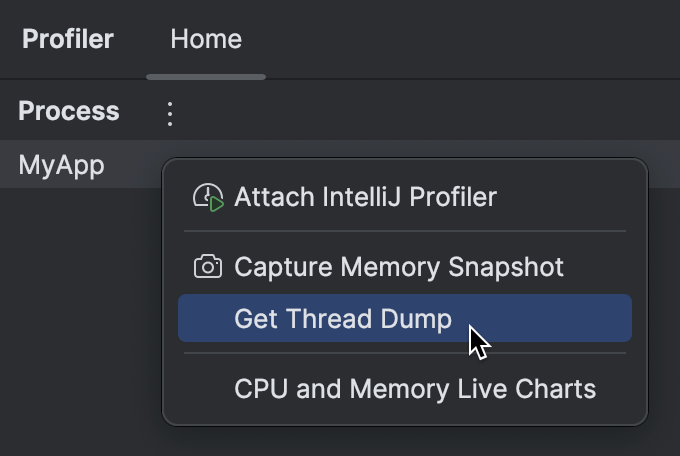Click the empty process list below MyApp
680x456 pixels.
pyautogui.click(x=81, y=321)
